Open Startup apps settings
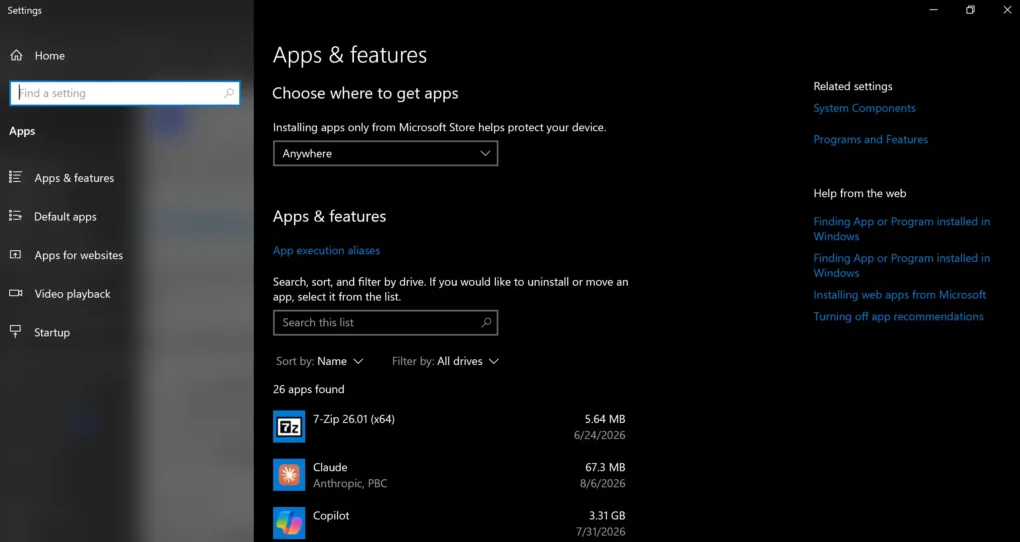Screen dimensions: 1020x542 [52, 332]
